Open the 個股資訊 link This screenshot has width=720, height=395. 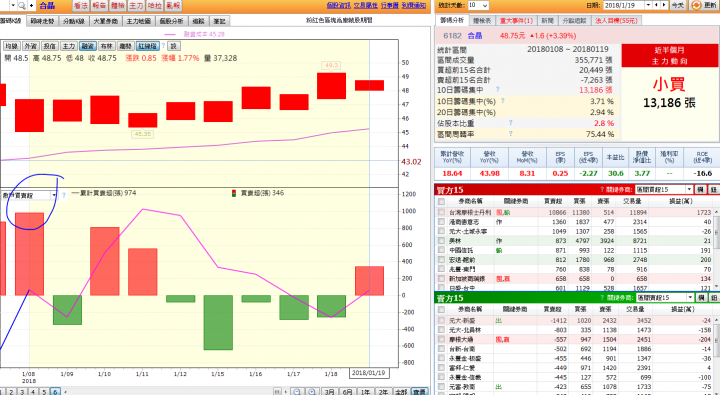338,5
